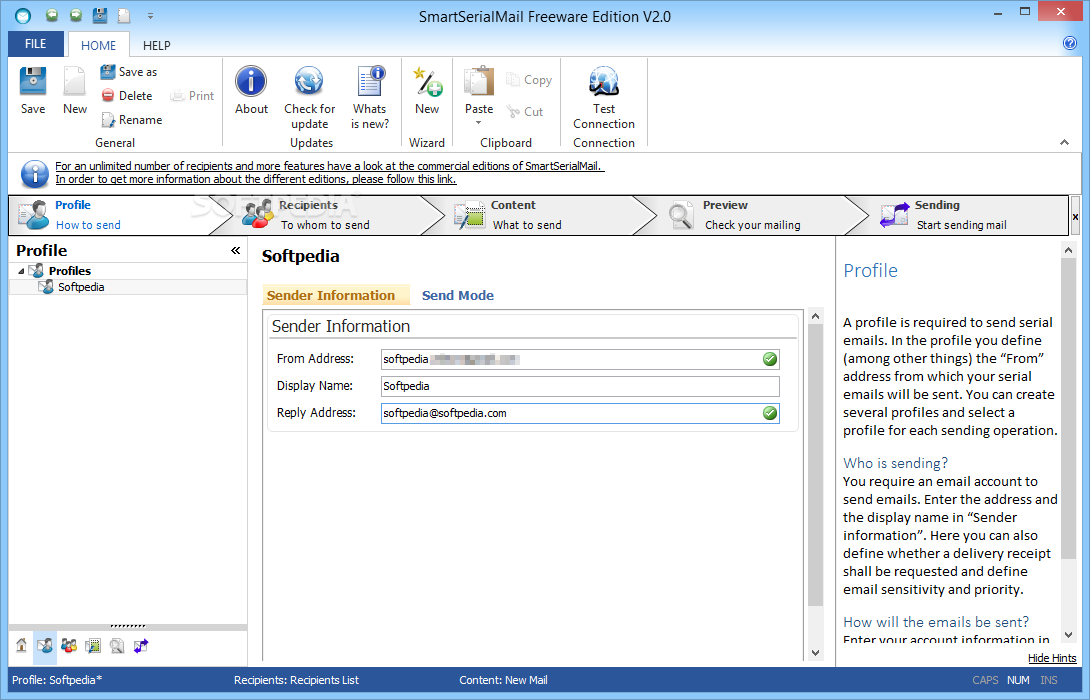The image size is (1090, 700).
Task: Open the FILE menu
Action: click(x=35, y=44)
